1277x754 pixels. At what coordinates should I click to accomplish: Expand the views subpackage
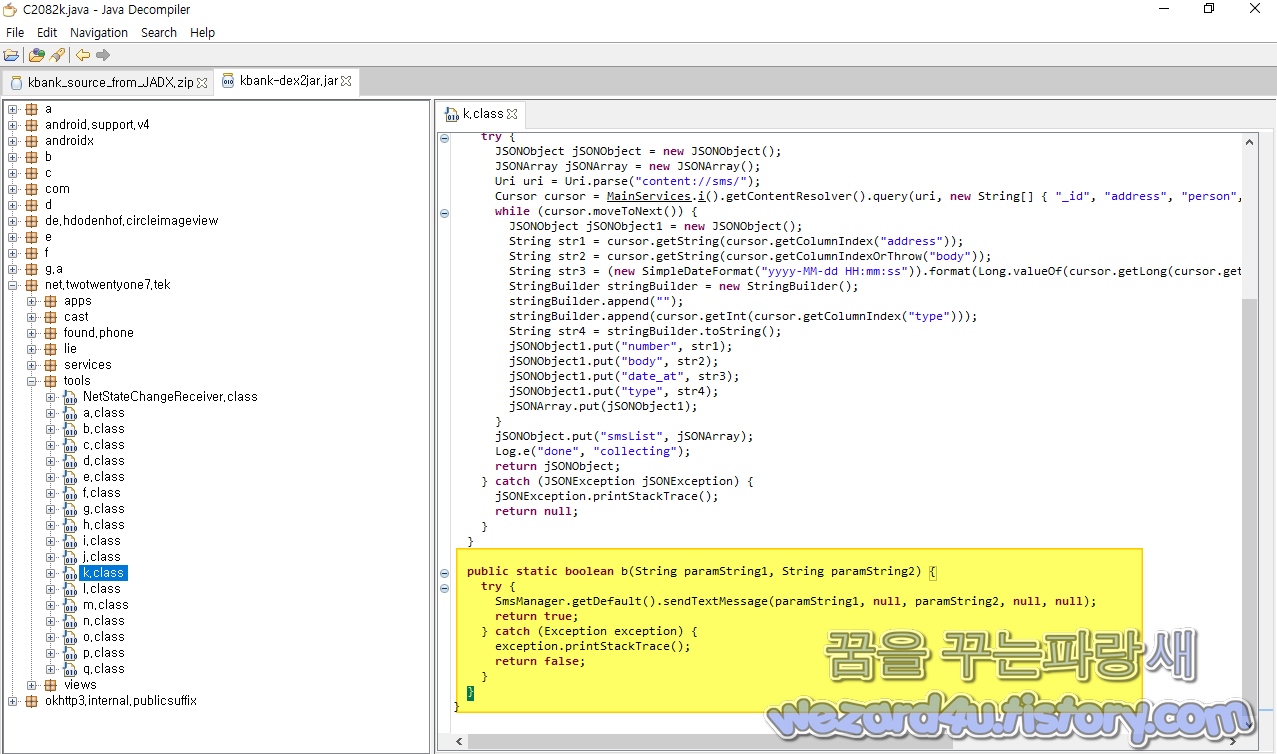tap(32, 685)
